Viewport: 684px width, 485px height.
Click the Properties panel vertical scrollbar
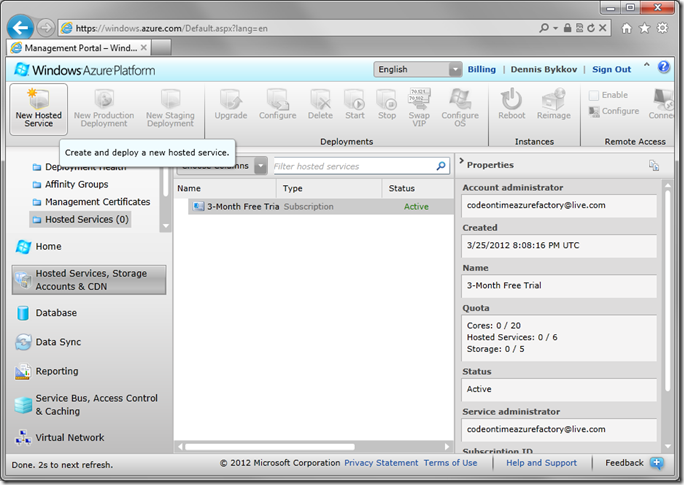[x=667, y=290]
